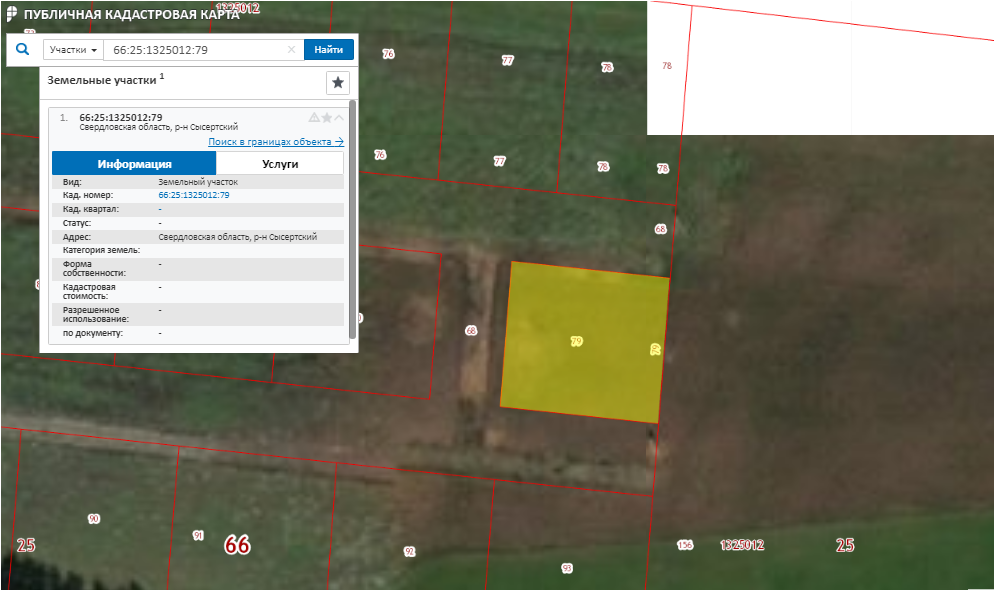Click the Кад. квартал value link
The image size is (995, 591).
(161, 209)
